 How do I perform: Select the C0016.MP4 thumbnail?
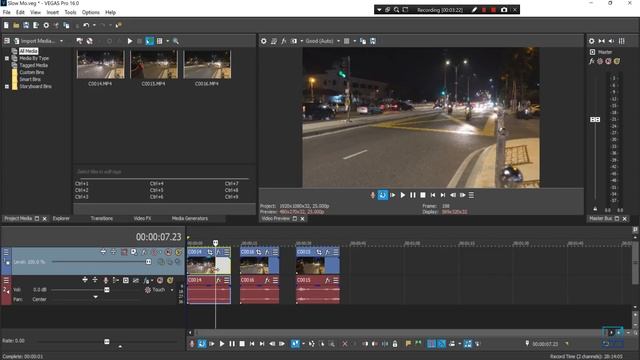[x=207, y=64]
